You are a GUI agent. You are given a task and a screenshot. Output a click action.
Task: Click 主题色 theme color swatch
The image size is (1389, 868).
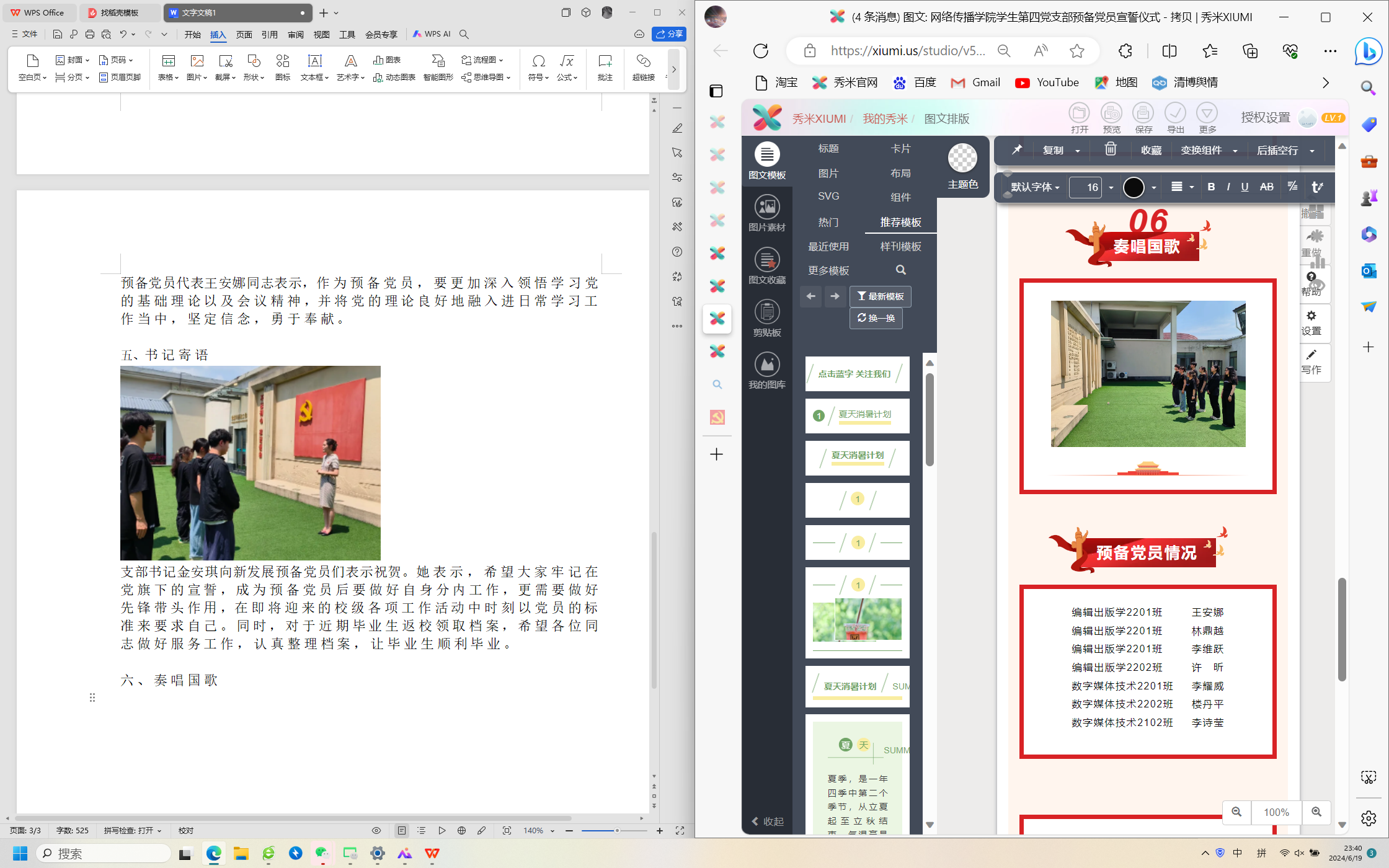[x=962, y=166]
